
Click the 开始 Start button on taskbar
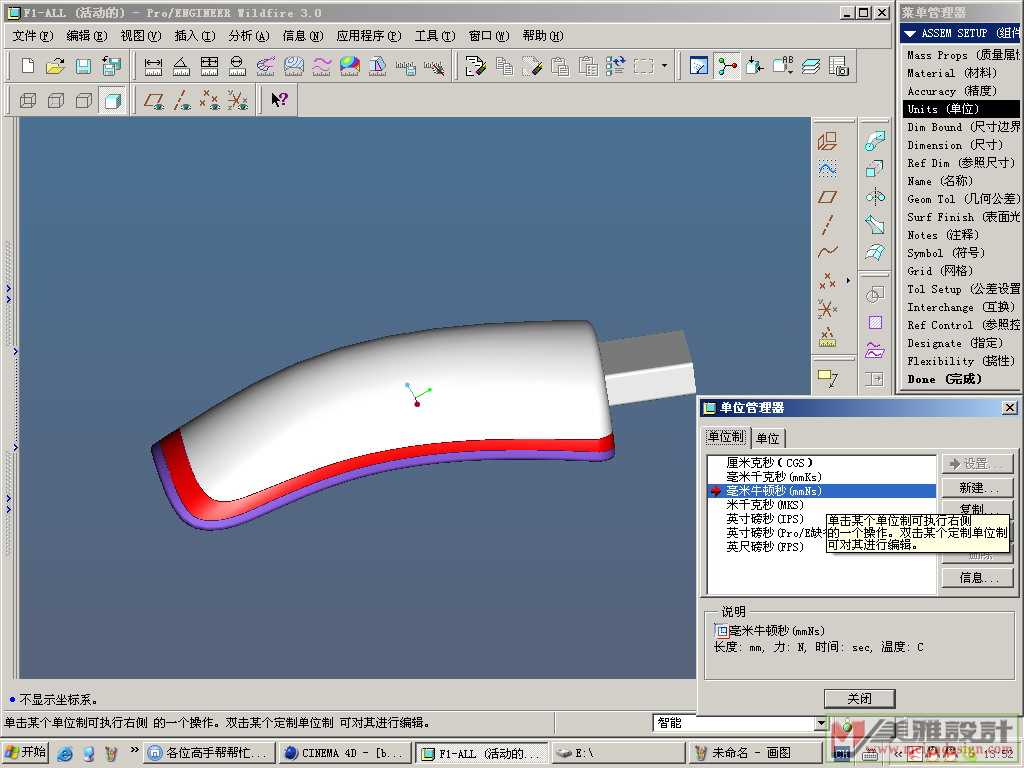point(25,752)
